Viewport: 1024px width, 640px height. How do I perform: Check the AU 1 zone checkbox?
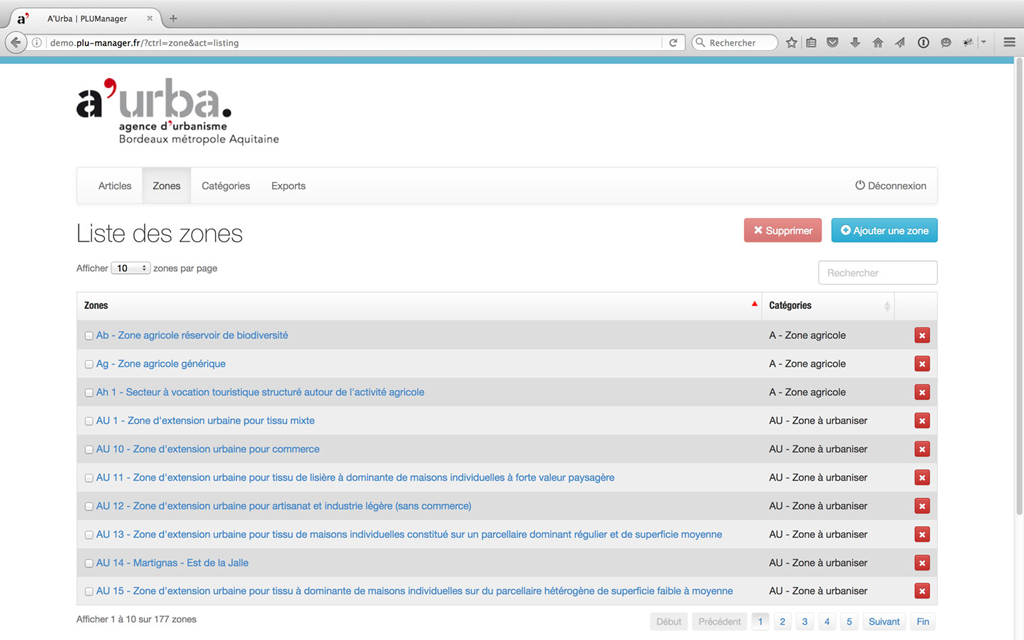[x=89, y=421]
